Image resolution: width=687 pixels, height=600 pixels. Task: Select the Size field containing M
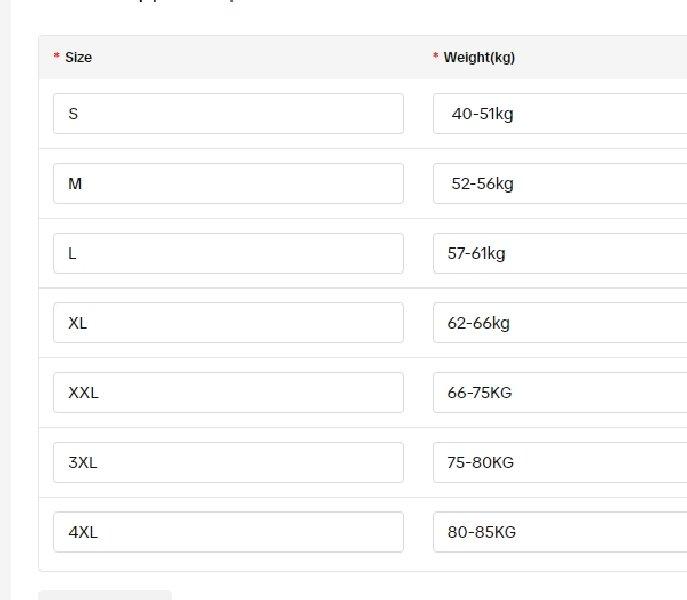pos(228,184)
